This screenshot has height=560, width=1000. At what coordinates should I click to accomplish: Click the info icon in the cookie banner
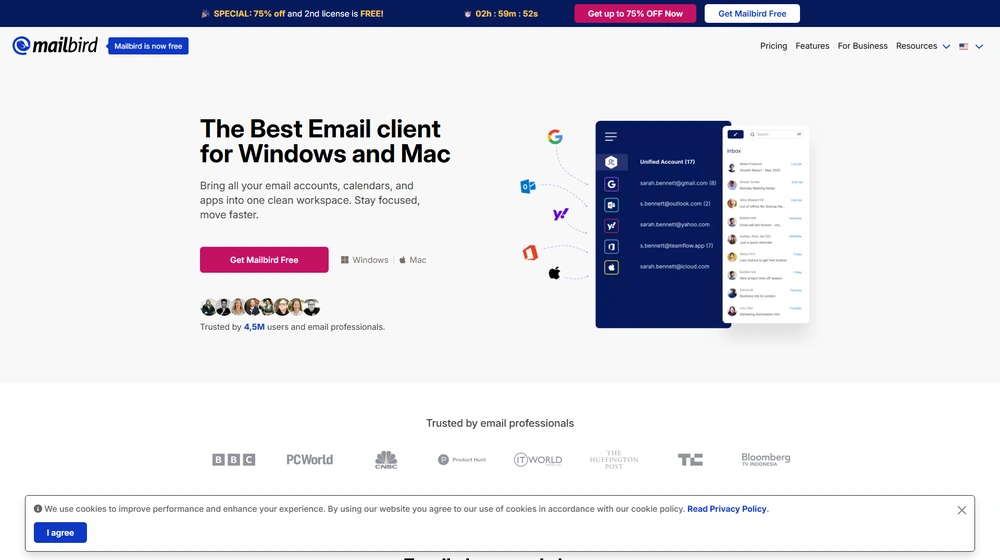coord(38,508)
